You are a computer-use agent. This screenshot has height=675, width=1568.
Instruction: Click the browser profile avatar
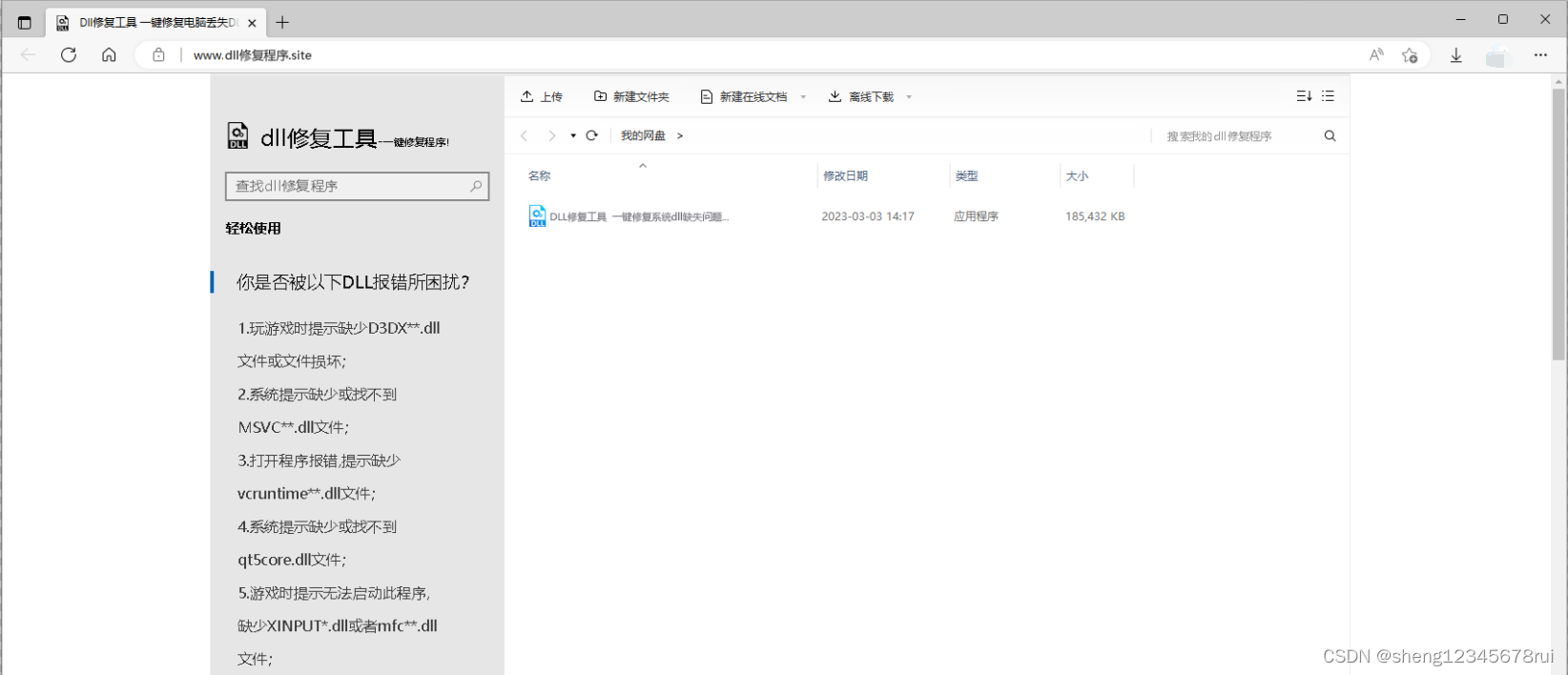1497,56
